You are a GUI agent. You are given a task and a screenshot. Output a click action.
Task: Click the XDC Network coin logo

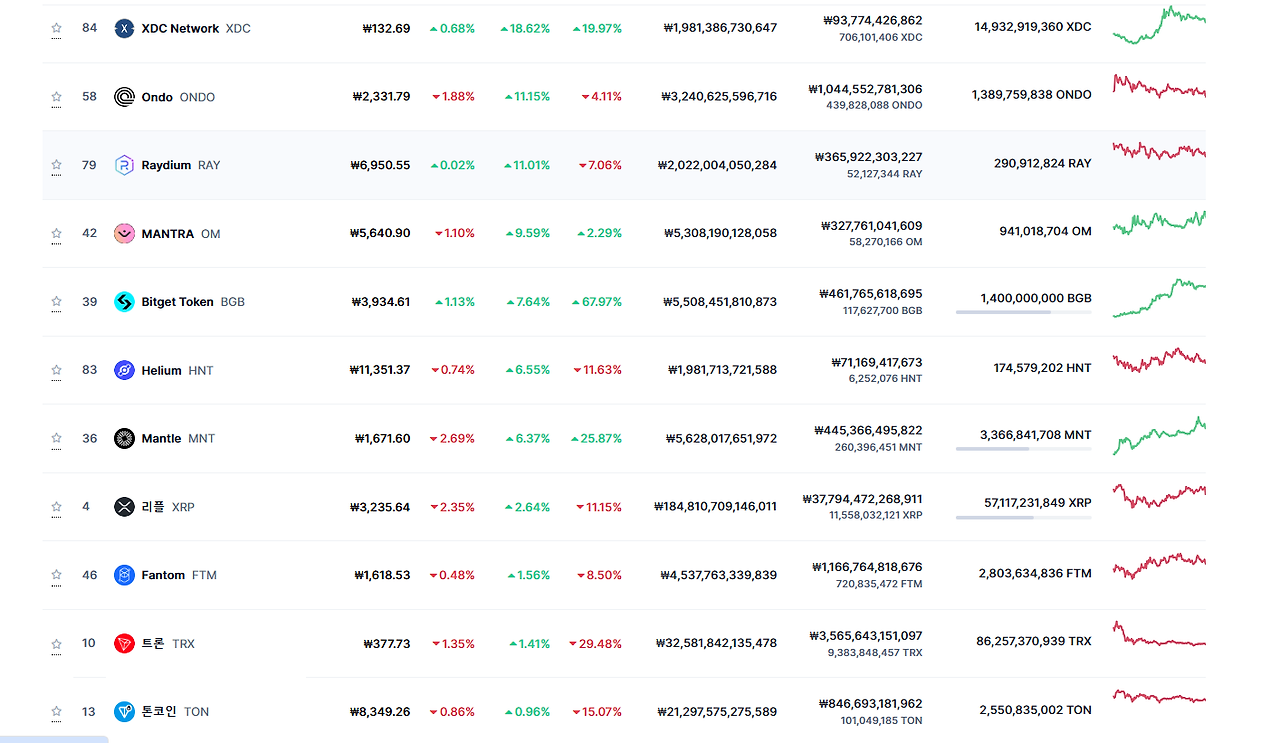pyautogui.click(x=124, y=28)
